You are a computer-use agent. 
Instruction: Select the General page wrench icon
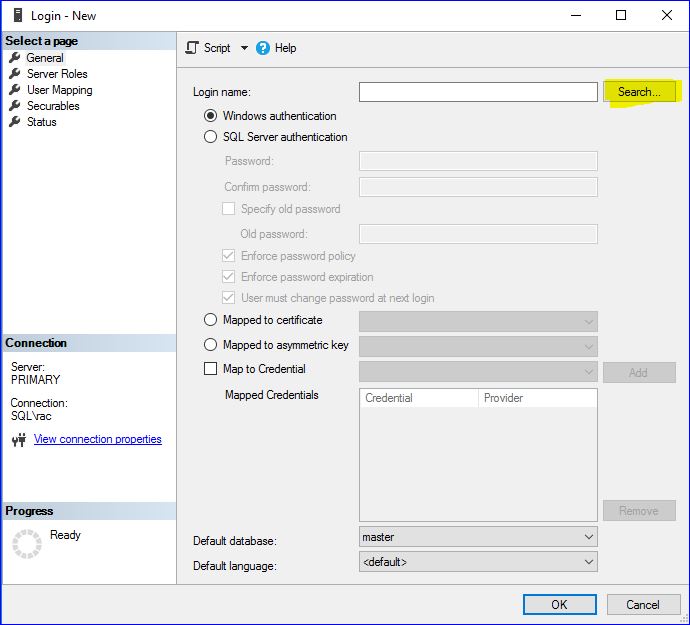[14, 58]
